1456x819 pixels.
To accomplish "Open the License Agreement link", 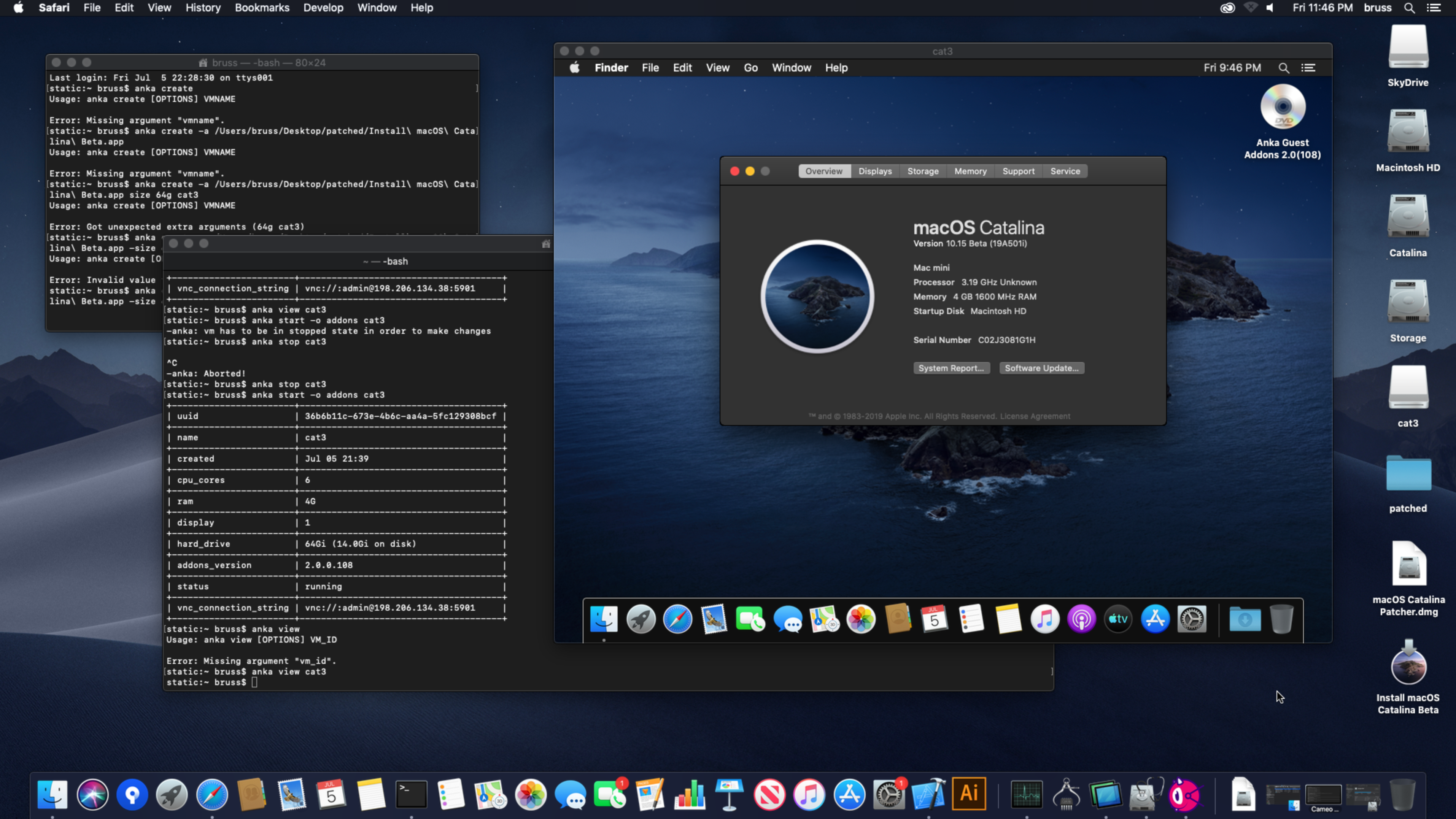I will coord(1034,416).
